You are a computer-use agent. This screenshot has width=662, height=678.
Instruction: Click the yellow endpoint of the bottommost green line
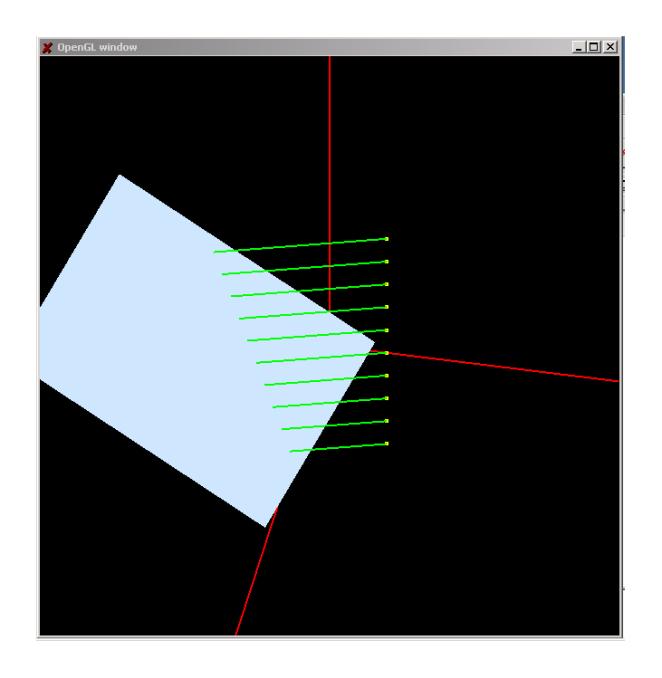tap(387, 443)
